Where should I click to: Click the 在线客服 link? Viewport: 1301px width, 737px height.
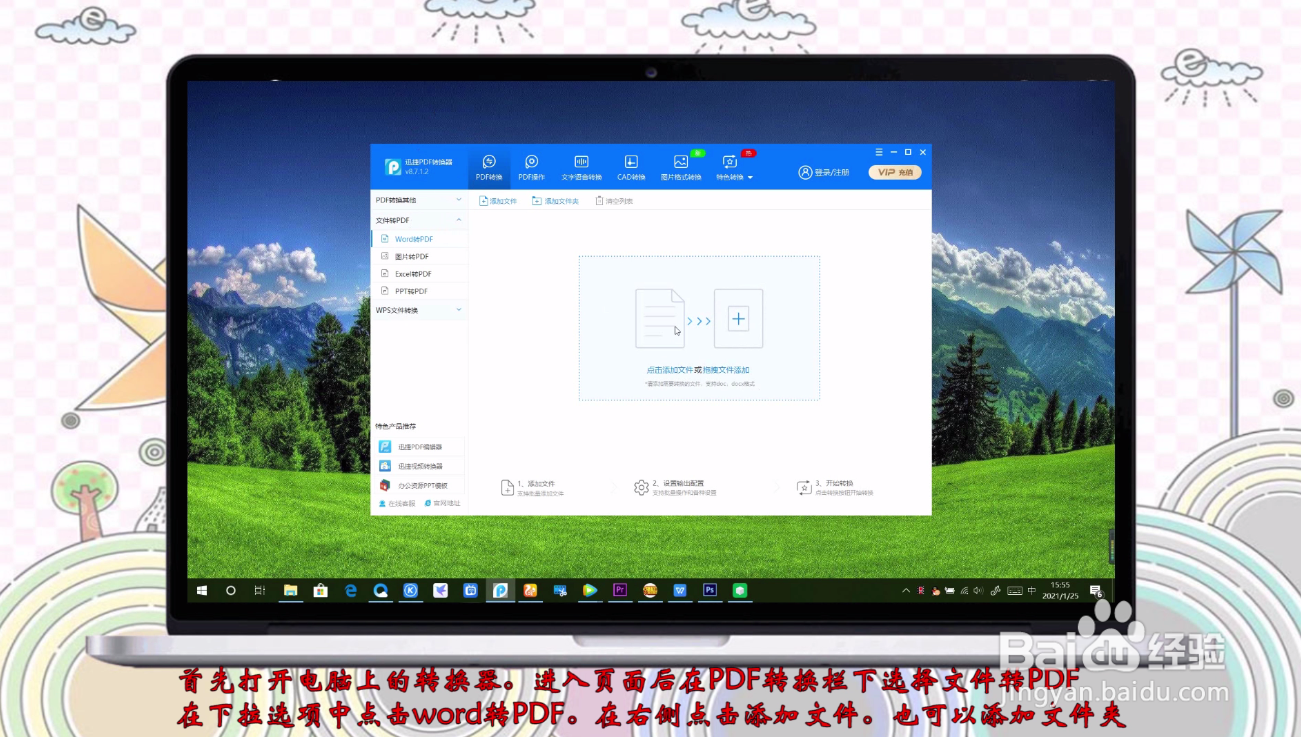[397, 504]
